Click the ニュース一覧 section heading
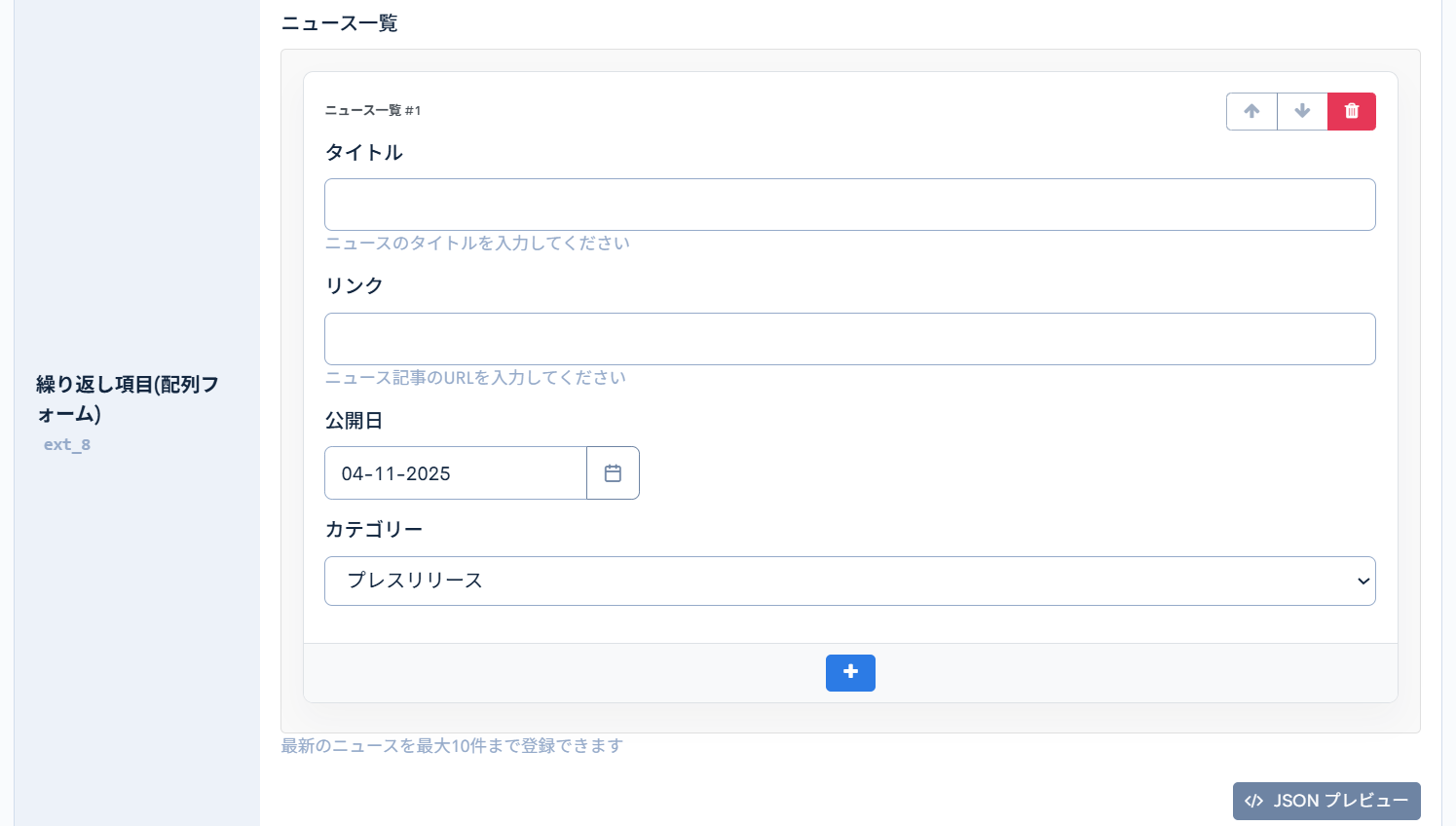 (x=338, y=22)
